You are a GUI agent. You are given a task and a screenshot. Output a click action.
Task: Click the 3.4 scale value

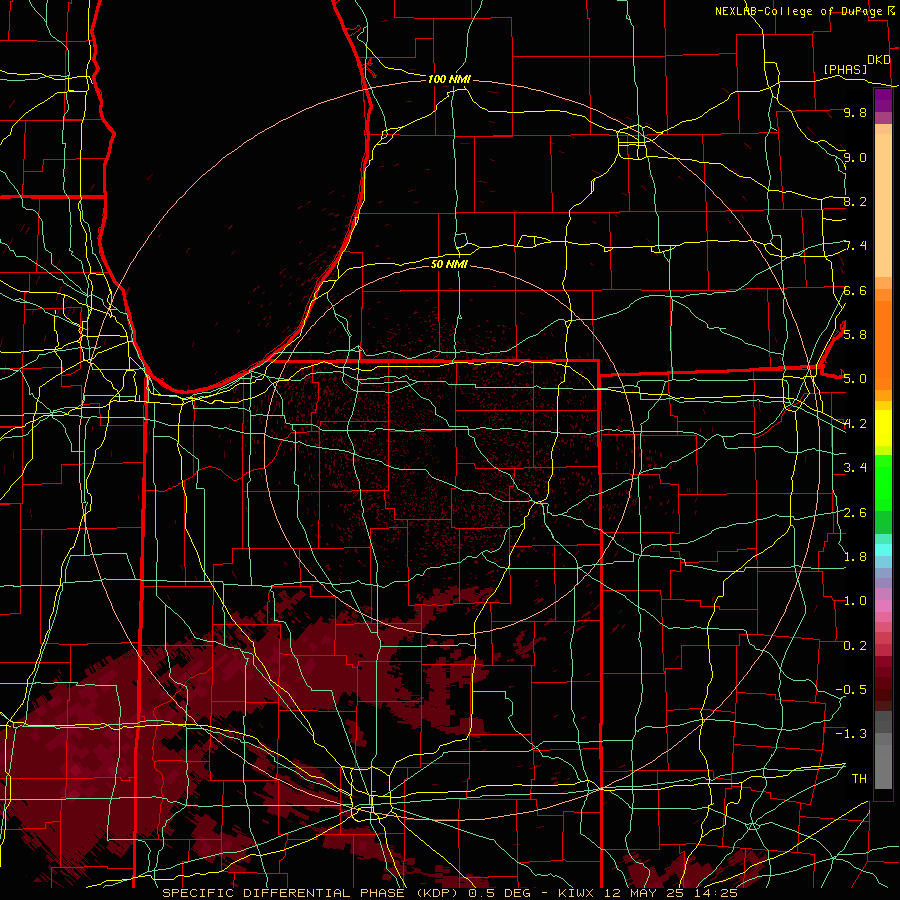tap(855, 468)
